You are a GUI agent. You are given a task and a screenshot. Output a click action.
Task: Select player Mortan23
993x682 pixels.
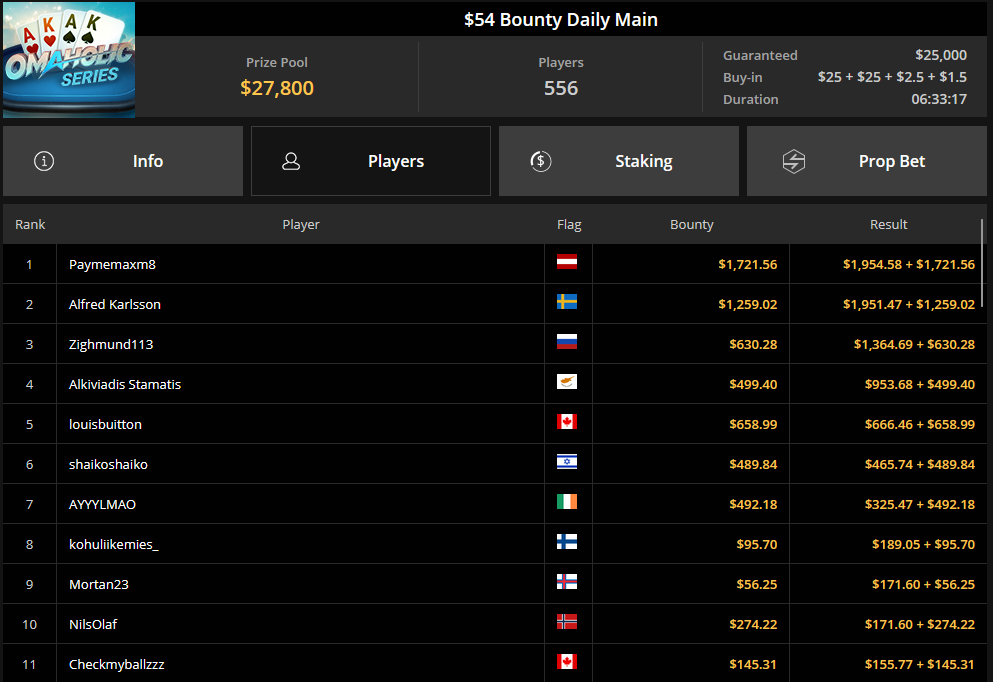pos(99,584)
